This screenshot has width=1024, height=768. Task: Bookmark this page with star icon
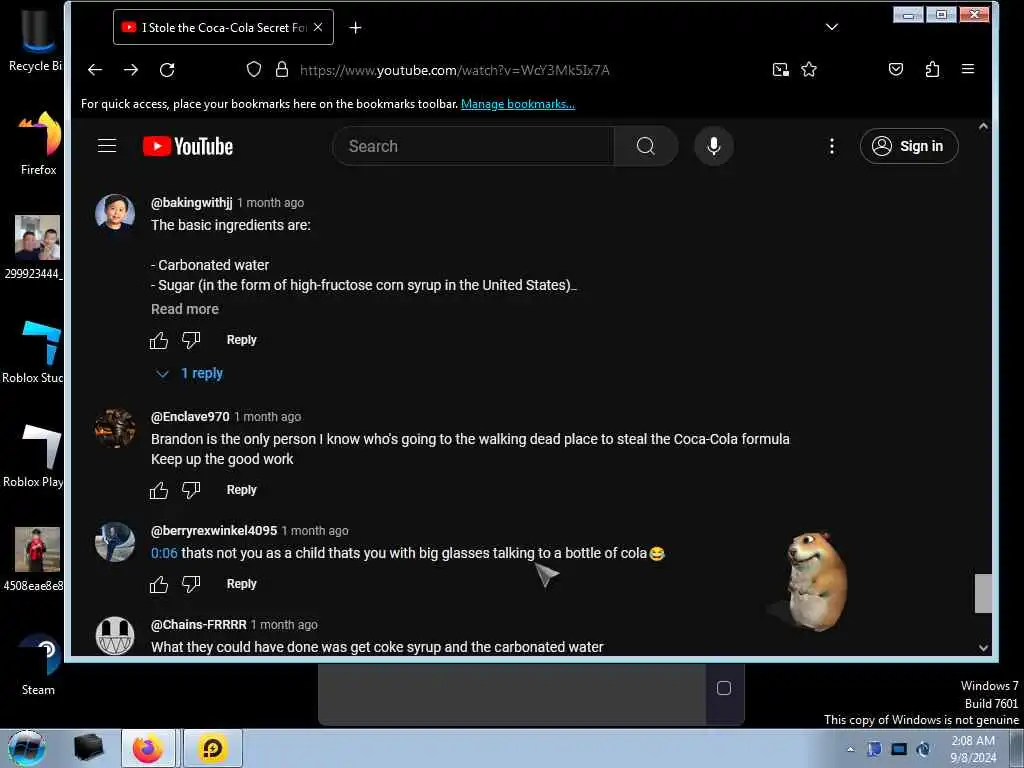pyautogui.click(x=808, y=69)
